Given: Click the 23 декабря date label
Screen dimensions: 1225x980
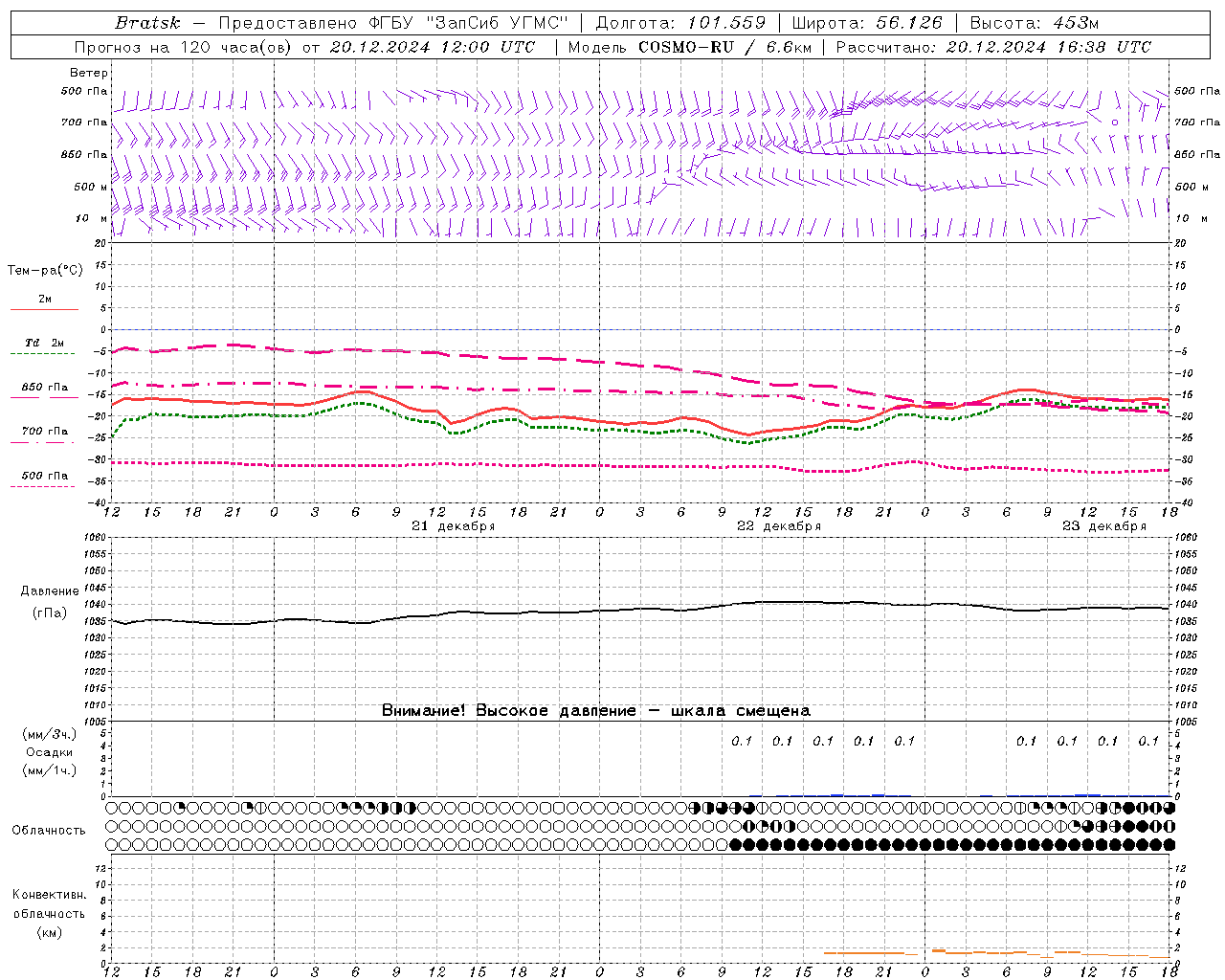Looking at the screenshot, I should click(x=1104, y=526).
